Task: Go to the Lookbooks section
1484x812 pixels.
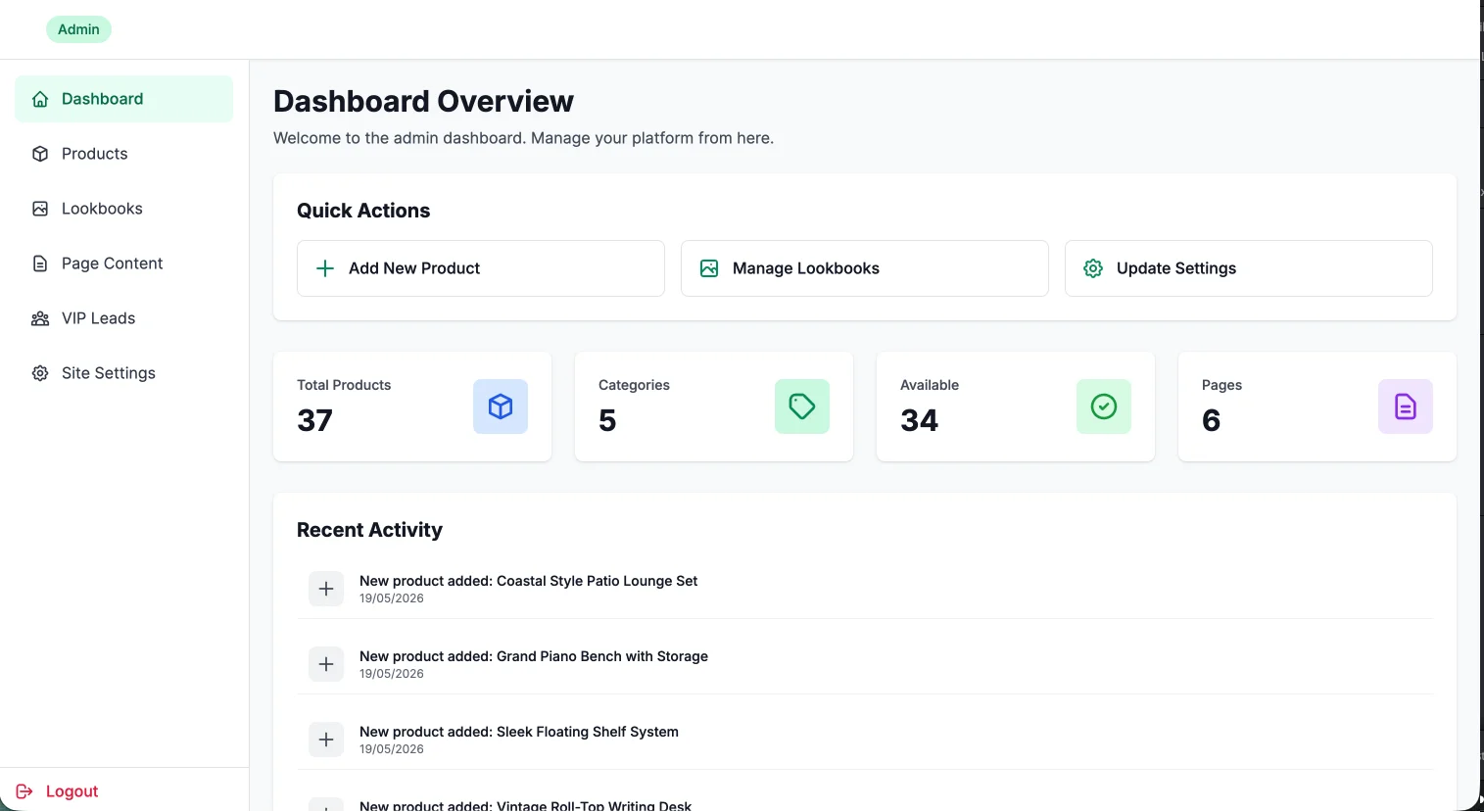Action: pos(124,209)
